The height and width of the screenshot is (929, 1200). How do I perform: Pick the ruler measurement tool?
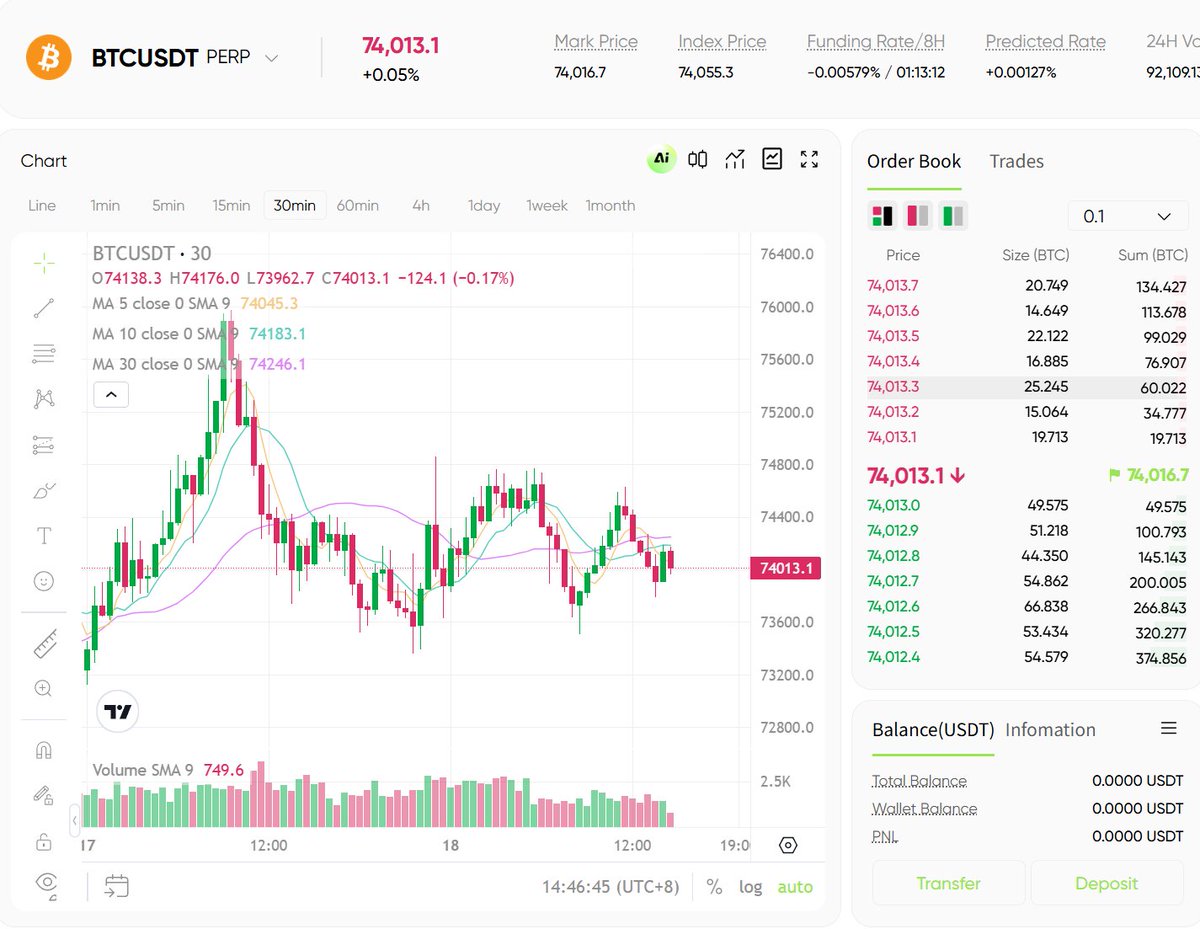(42, 643)
